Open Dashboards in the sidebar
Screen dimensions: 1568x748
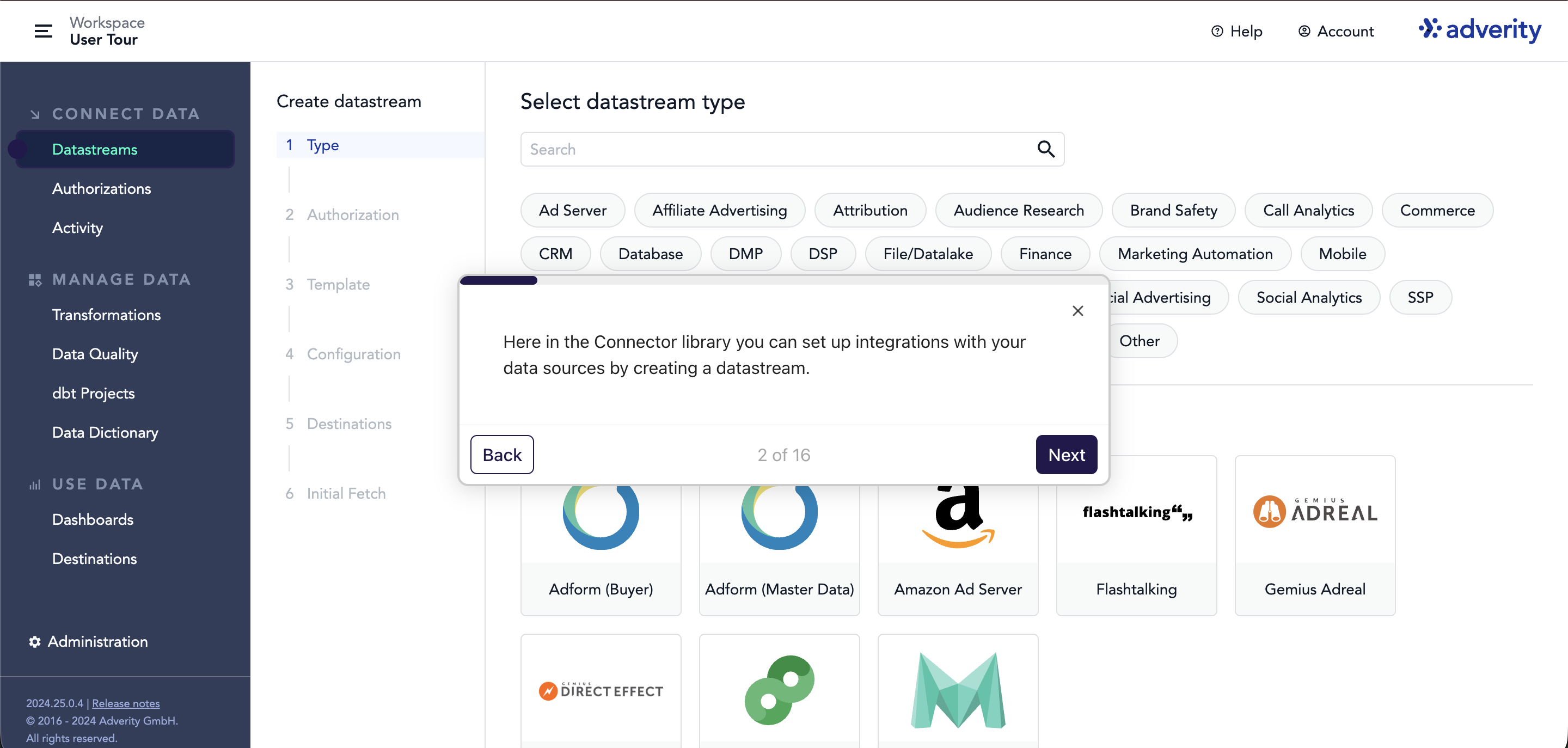coord(93,519)
